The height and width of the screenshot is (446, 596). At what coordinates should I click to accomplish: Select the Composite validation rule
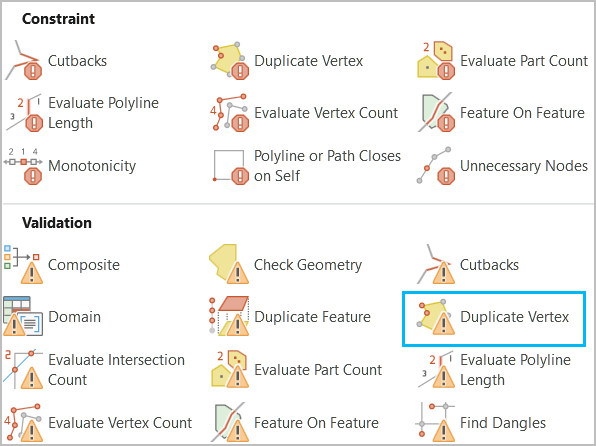point(62,265)
